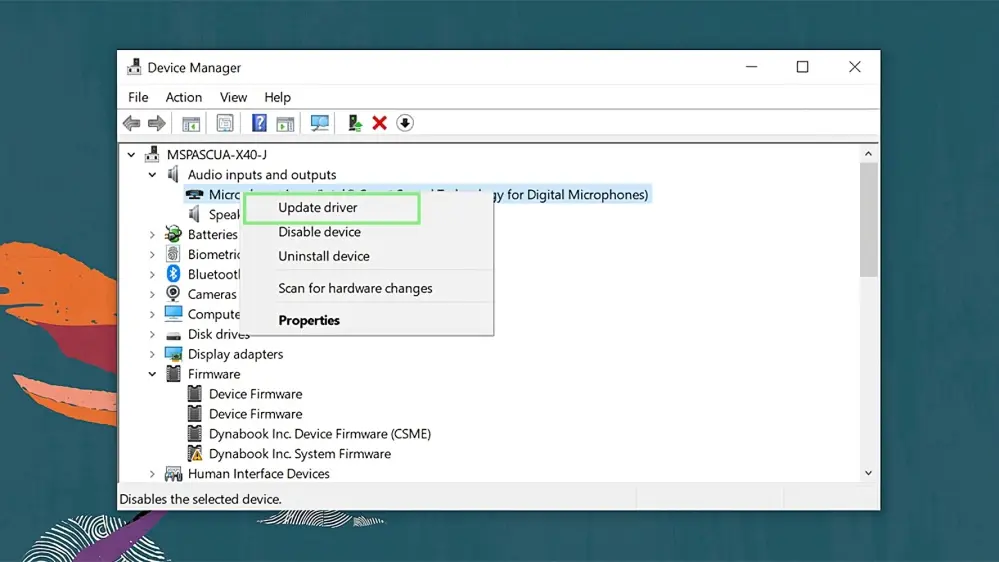Click the Human Interface Devices icon
This screenshot has height=562, width=999.
coord(173,473)
